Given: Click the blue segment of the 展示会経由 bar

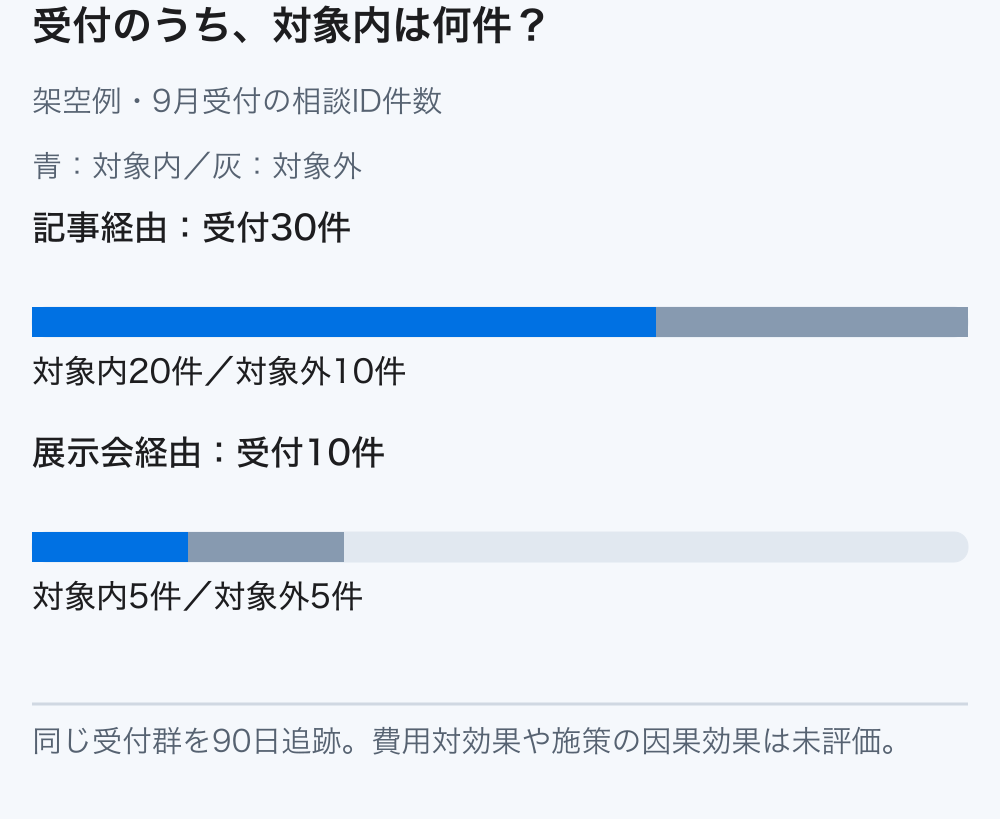Looking at the screenshot, I should [x=110, y=547].
